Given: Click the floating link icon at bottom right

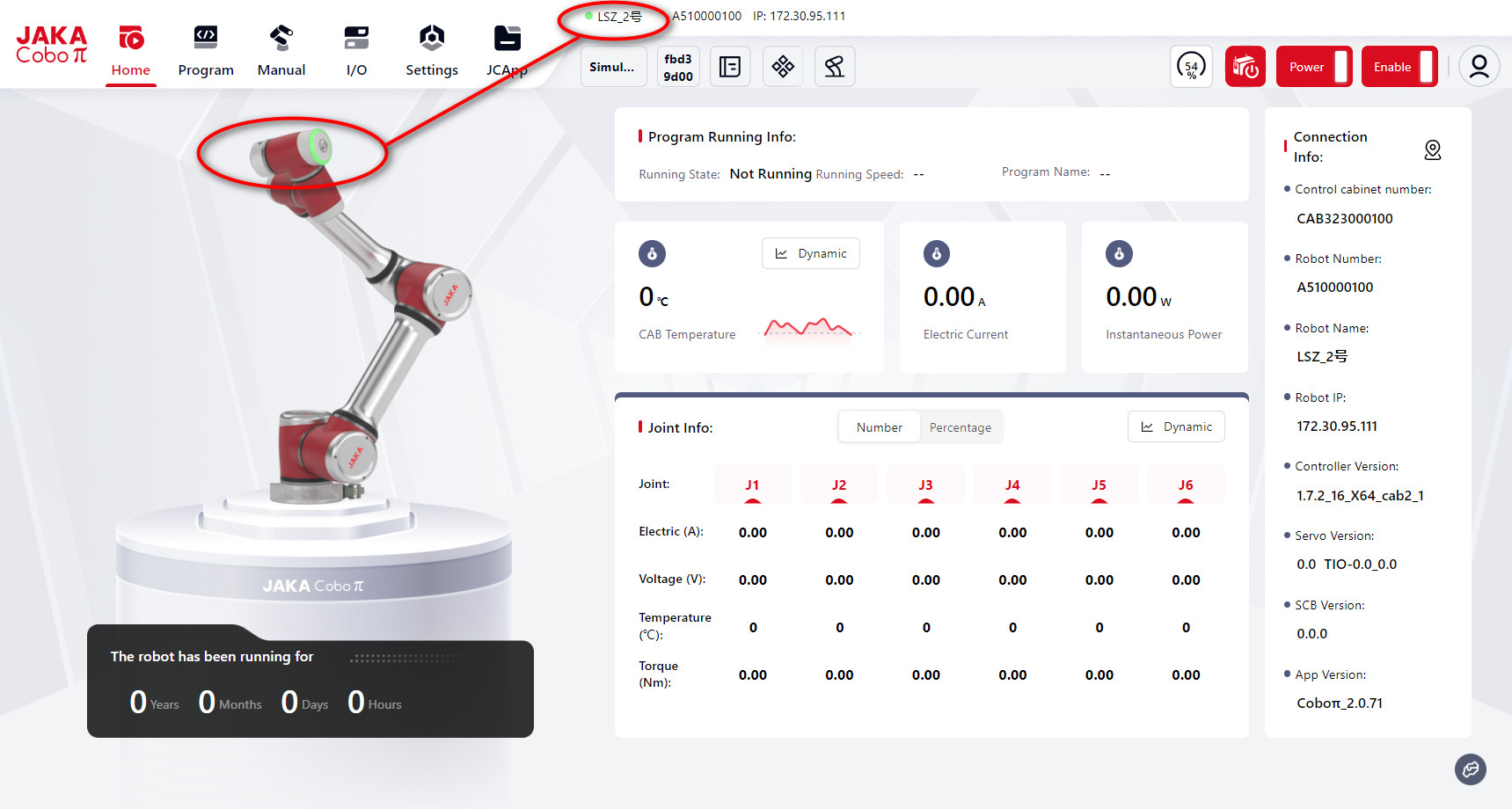Looking at the screenshot, I should point(1470,769).
